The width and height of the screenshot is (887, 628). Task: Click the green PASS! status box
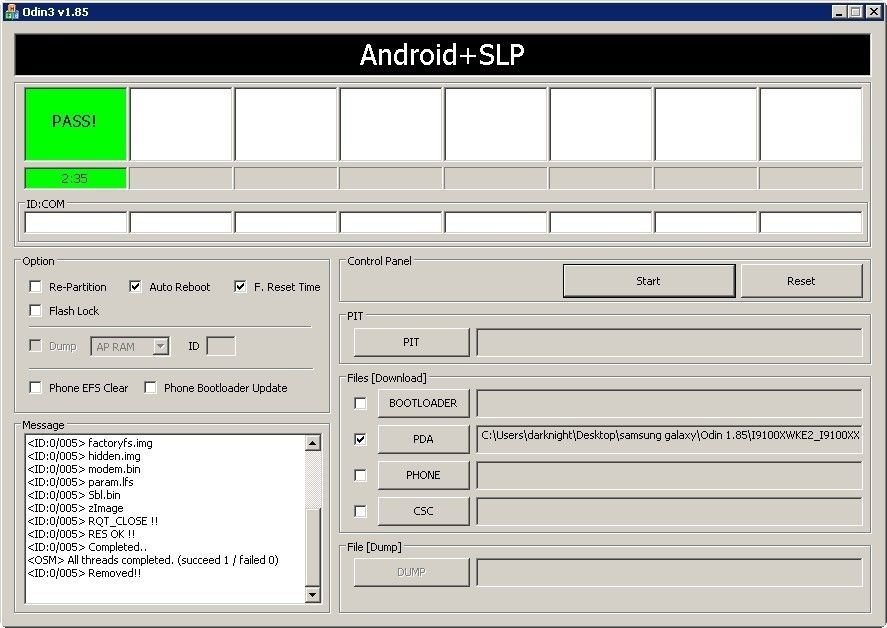76,124
